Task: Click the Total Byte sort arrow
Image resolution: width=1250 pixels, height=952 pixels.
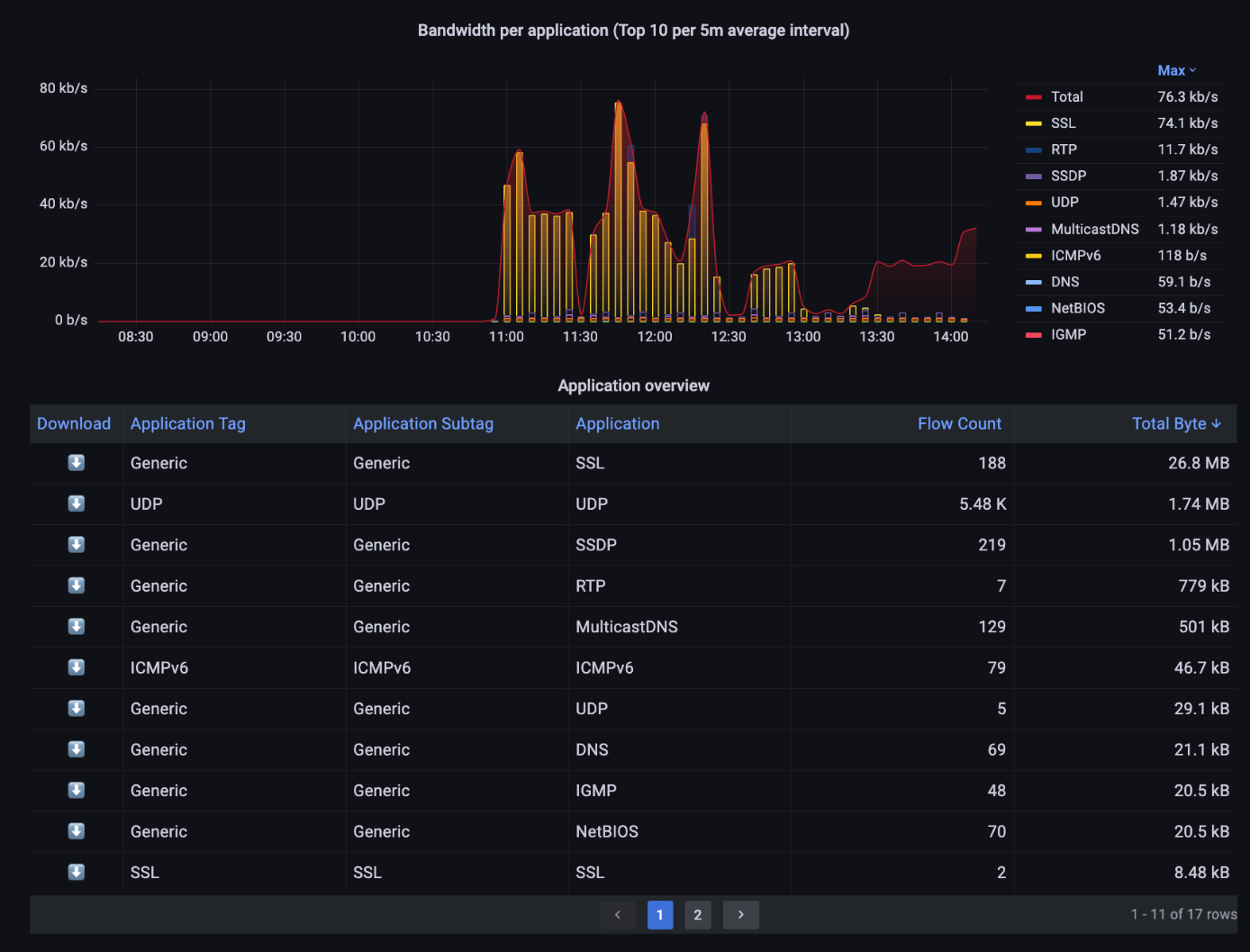Action: click(1218, 423)
